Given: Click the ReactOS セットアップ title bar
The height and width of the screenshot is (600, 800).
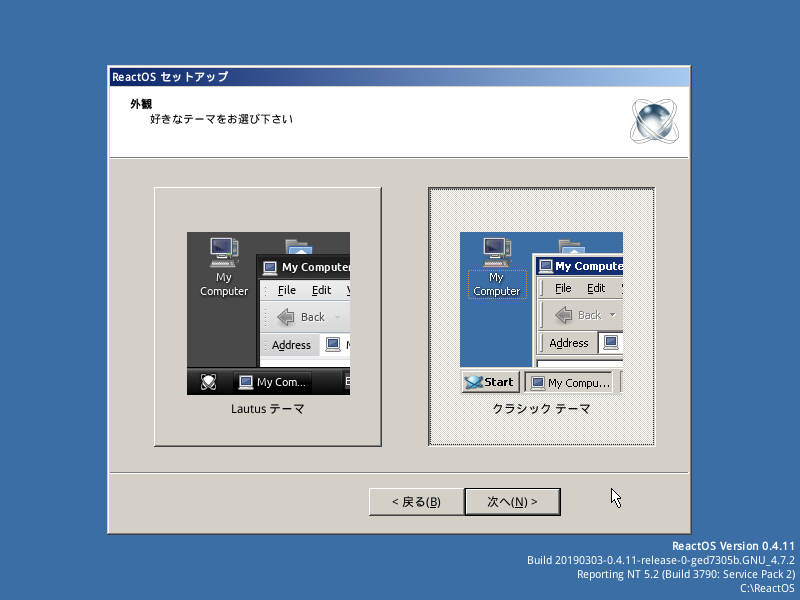Looking at the screenshot, I should point(399,77).
